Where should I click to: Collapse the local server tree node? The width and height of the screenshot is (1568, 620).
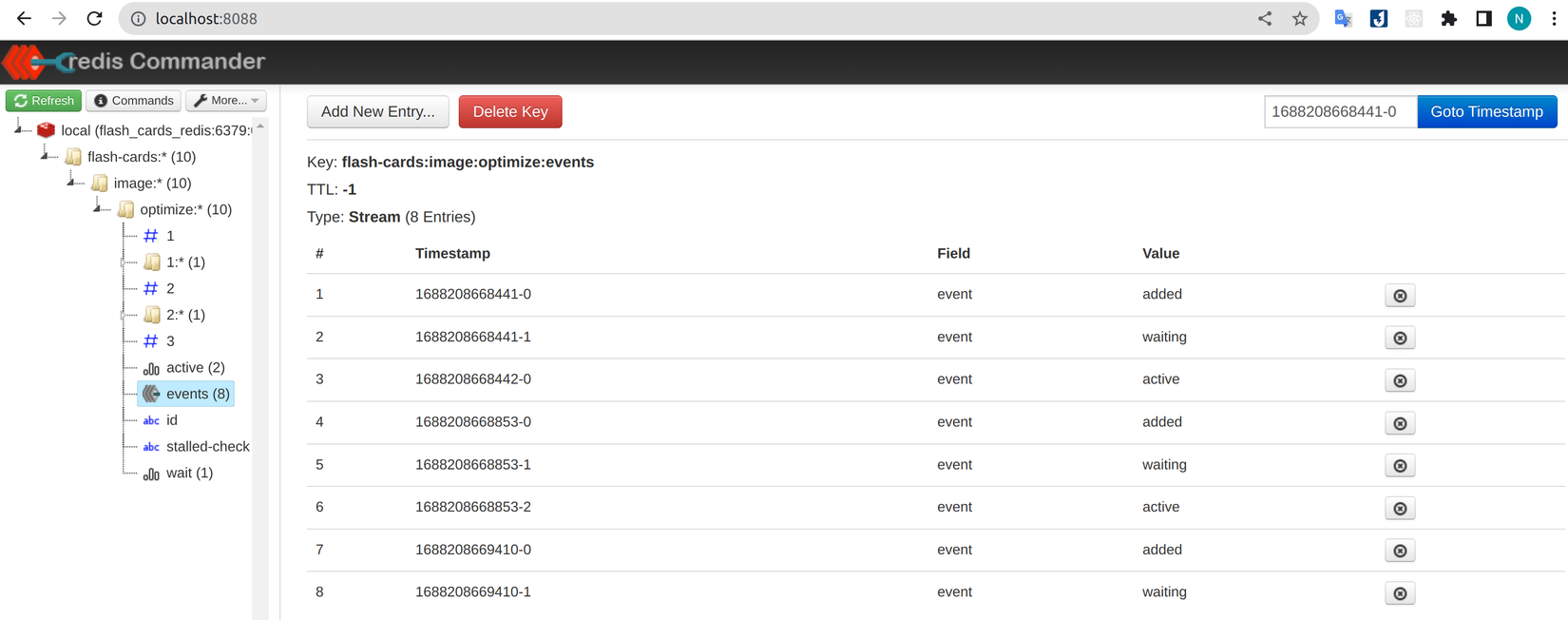point(18,128)
